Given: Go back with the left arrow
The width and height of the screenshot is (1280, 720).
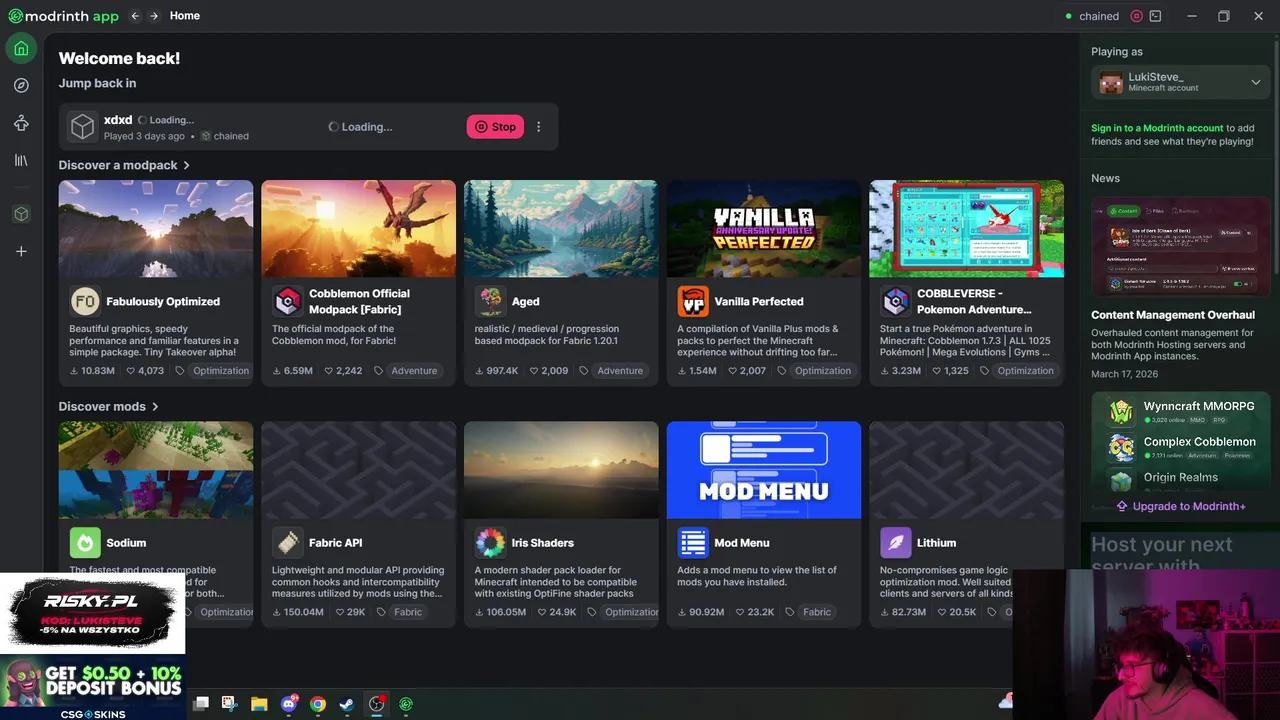Looking at the screenshot, I should 135,16.
